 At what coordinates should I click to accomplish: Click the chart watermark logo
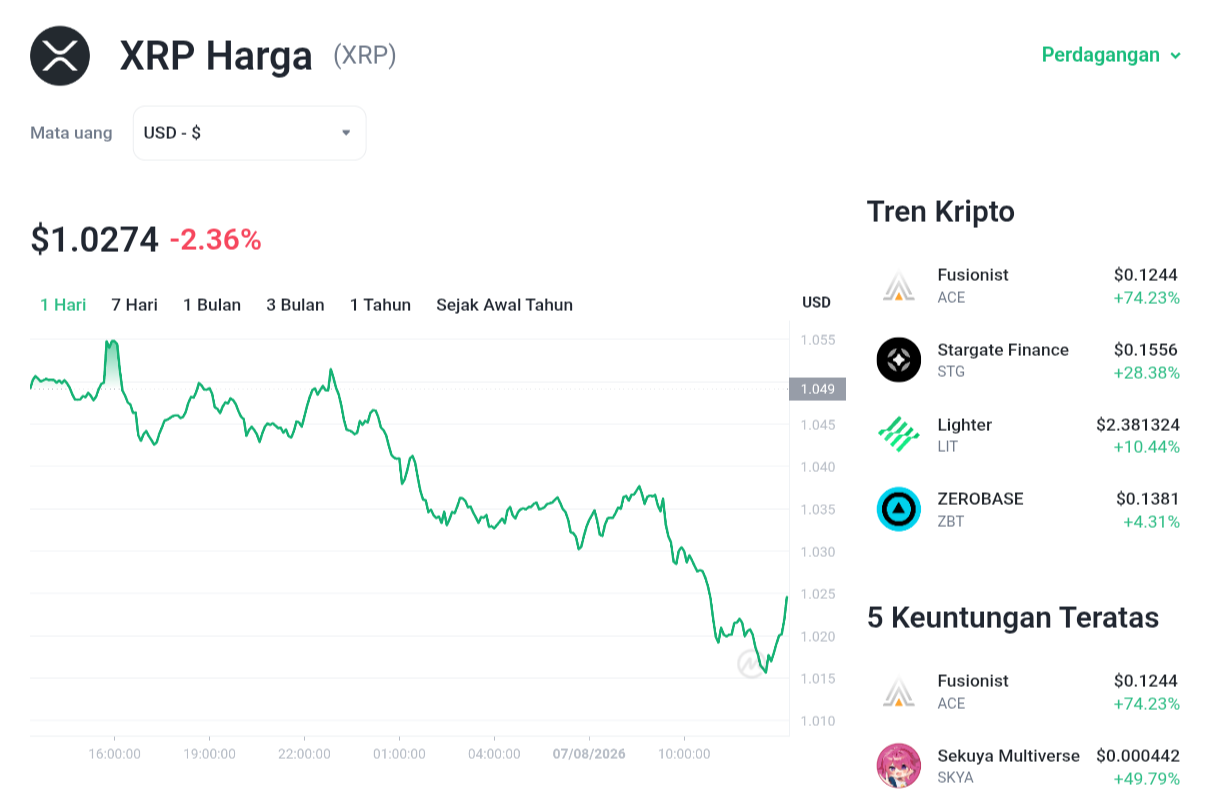[x=751, y=664]
